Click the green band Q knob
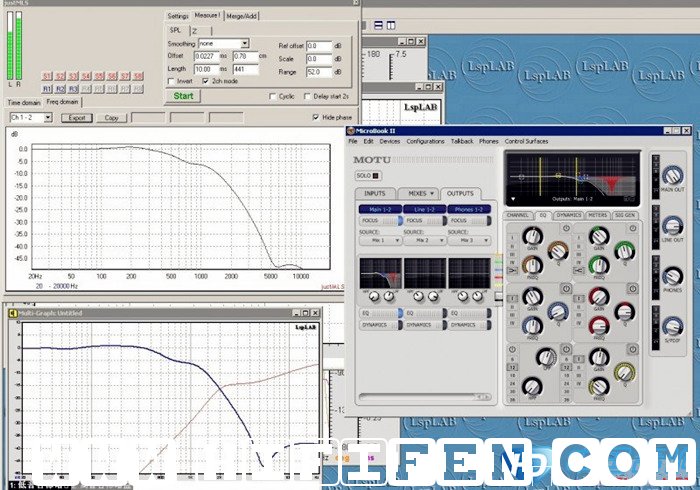This screenshot has height=490, width=700. click(625, 251)
